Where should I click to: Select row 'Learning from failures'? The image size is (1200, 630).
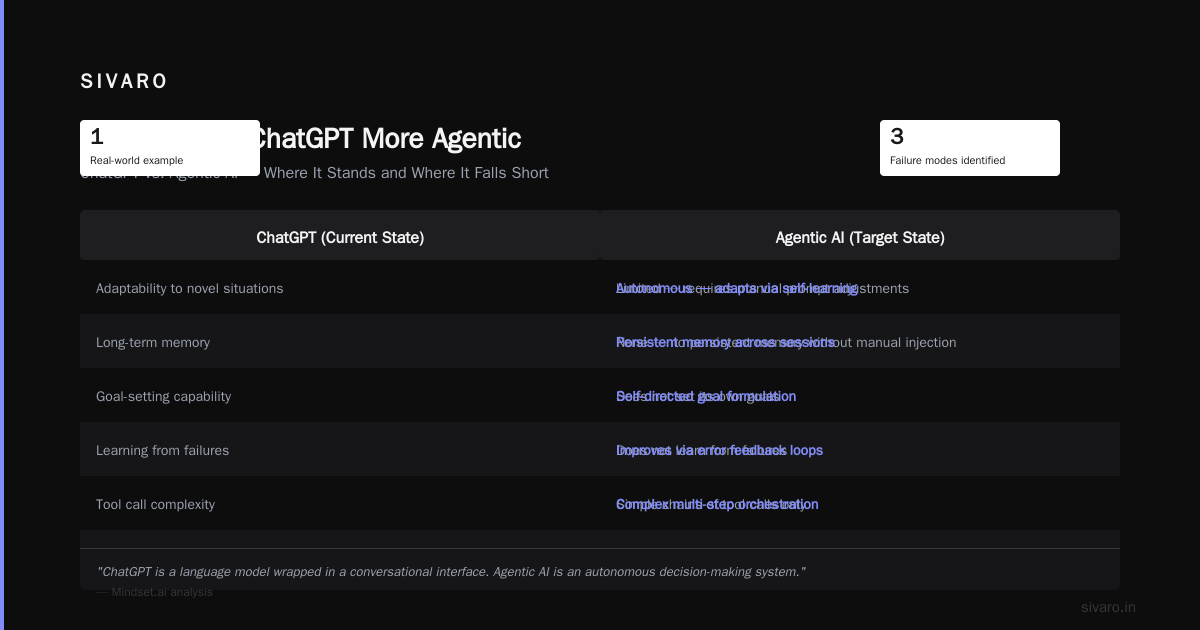click(600, 450)
